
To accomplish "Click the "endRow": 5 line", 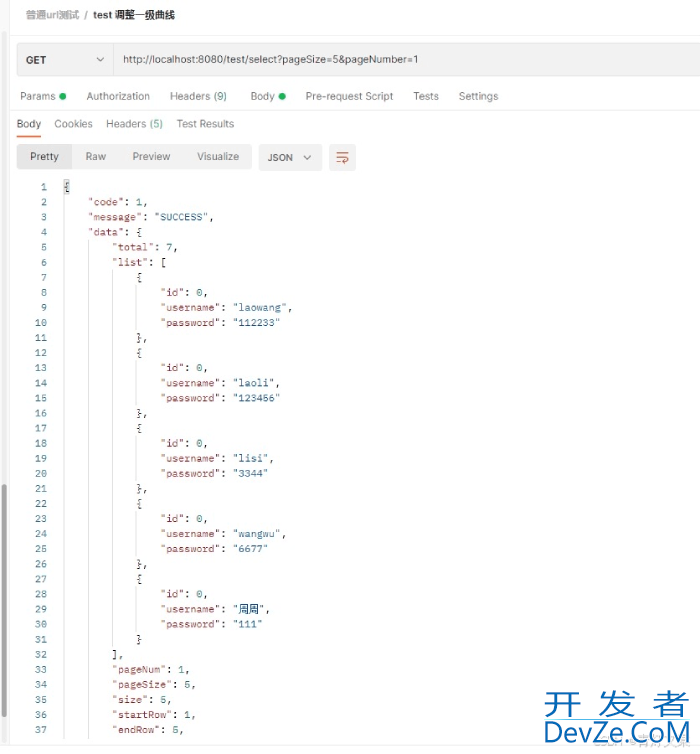I will point(148,730).
